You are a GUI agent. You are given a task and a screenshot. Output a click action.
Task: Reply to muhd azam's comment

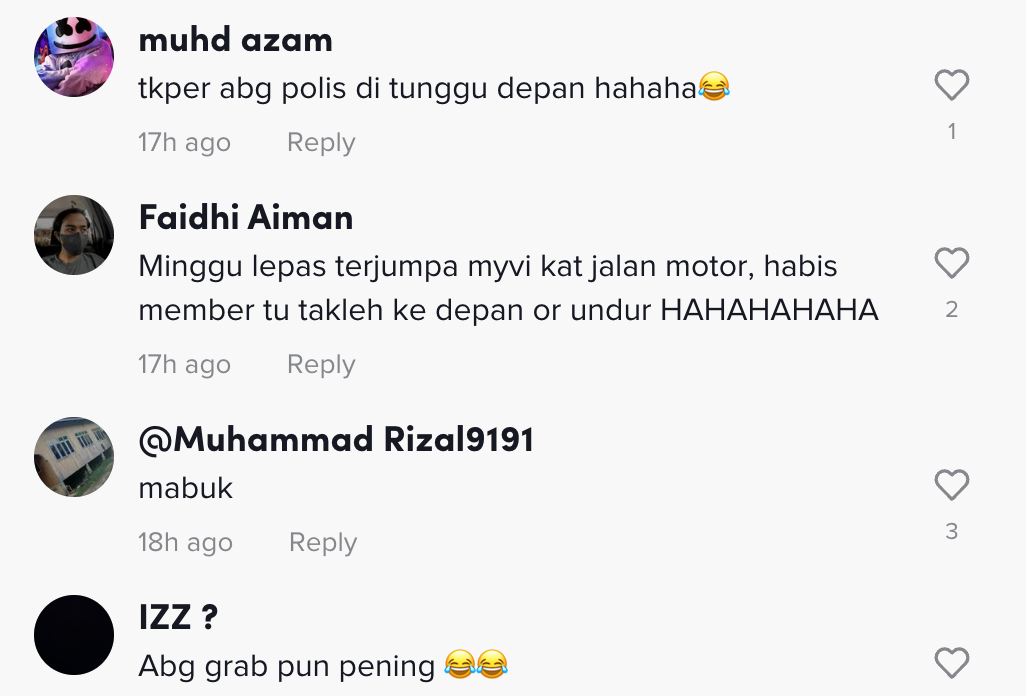[x=321, y=142]
